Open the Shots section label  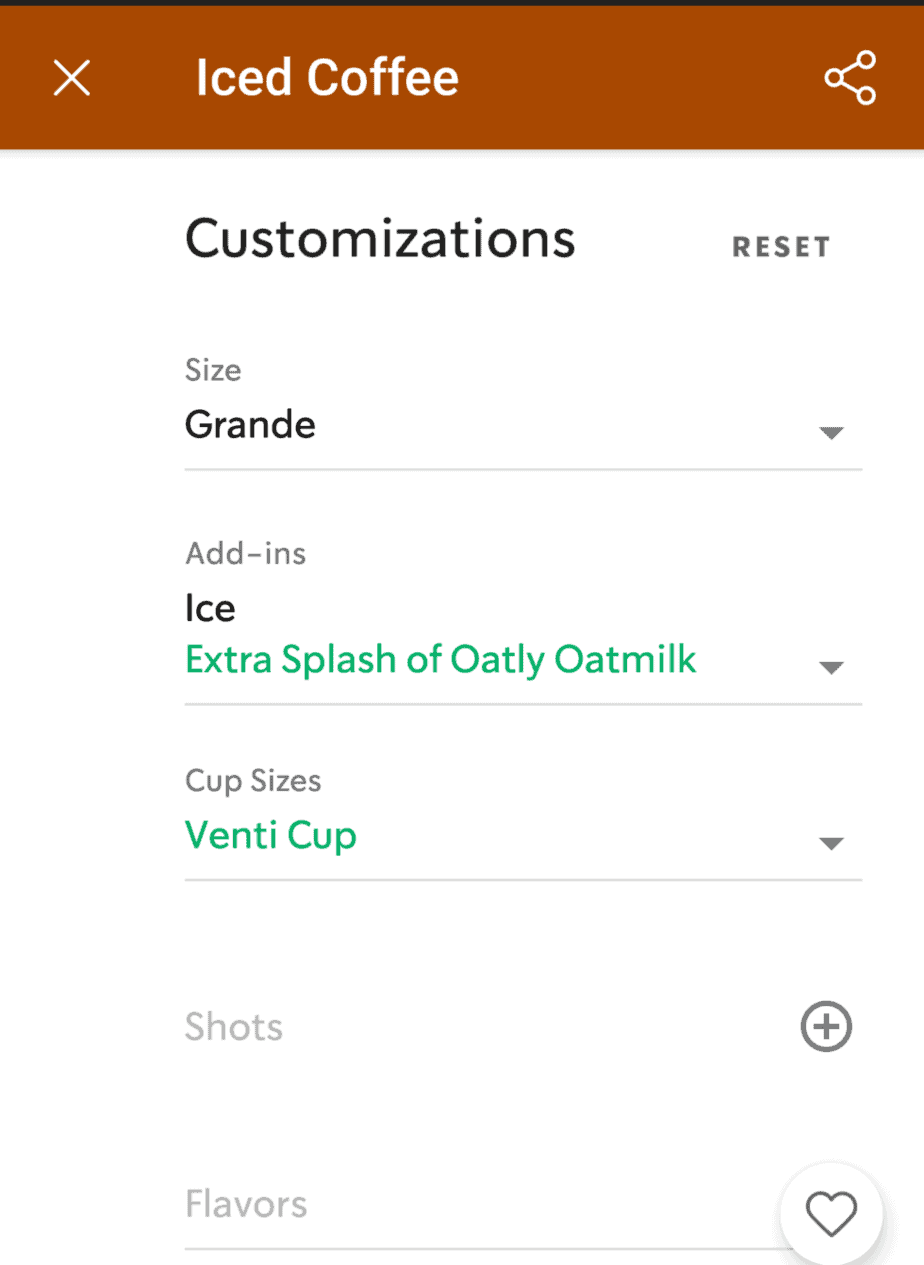[x=234, y=1027]
